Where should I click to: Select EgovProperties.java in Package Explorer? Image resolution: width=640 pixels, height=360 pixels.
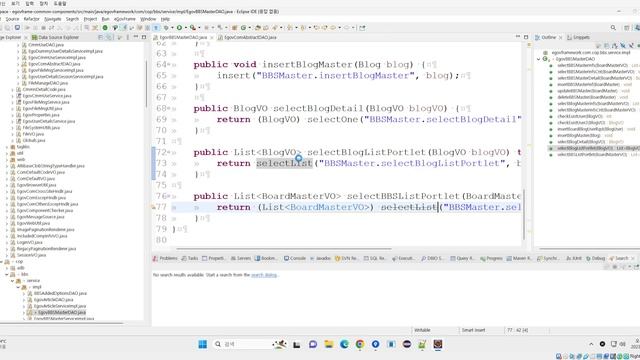click(41, 115)
